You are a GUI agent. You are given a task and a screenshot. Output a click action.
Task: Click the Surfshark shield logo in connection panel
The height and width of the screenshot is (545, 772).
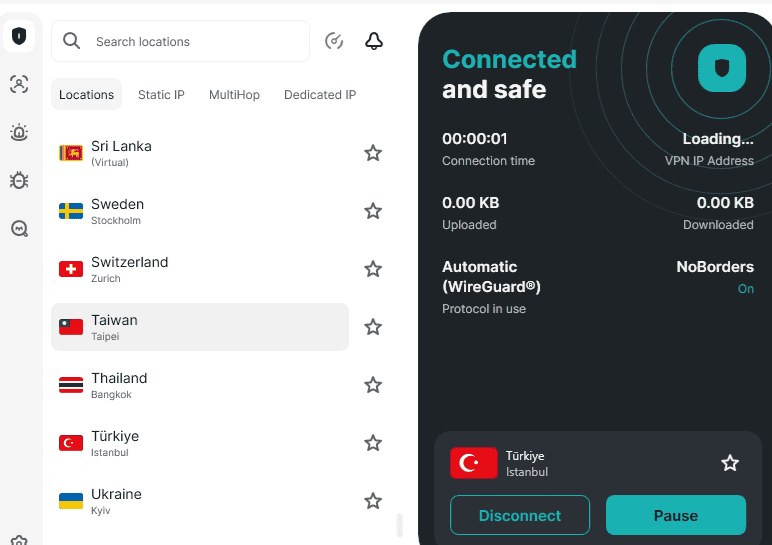721,68
